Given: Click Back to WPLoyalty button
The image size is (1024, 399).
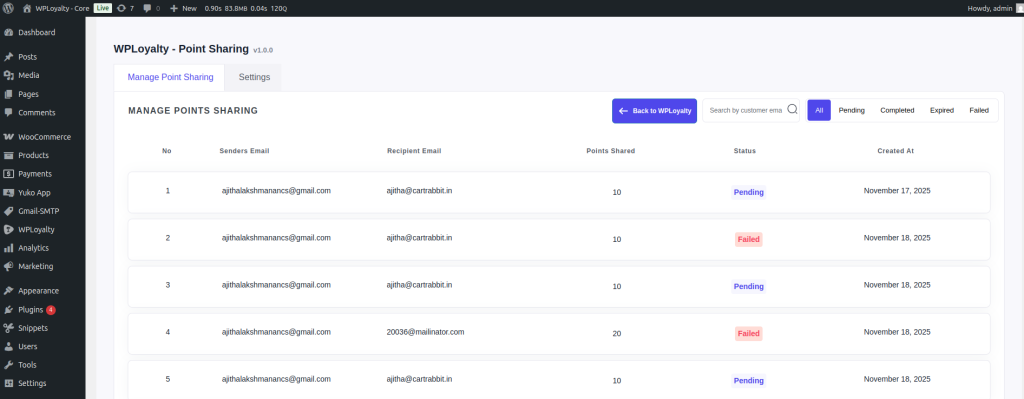Looking at the screenshot, I should [654, 110].
